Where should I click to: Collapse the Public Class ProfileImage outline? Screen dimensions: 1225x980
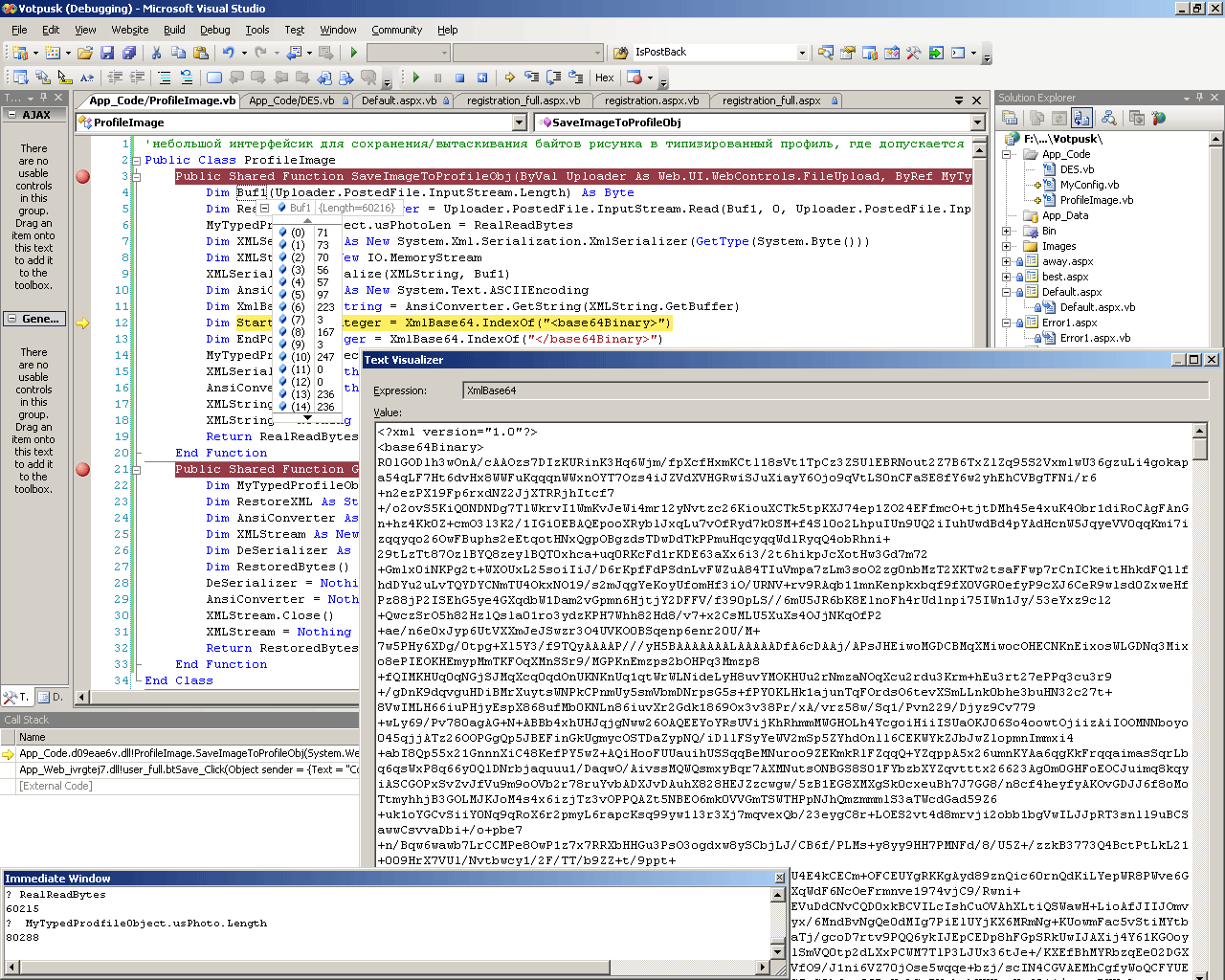point(137,161)
